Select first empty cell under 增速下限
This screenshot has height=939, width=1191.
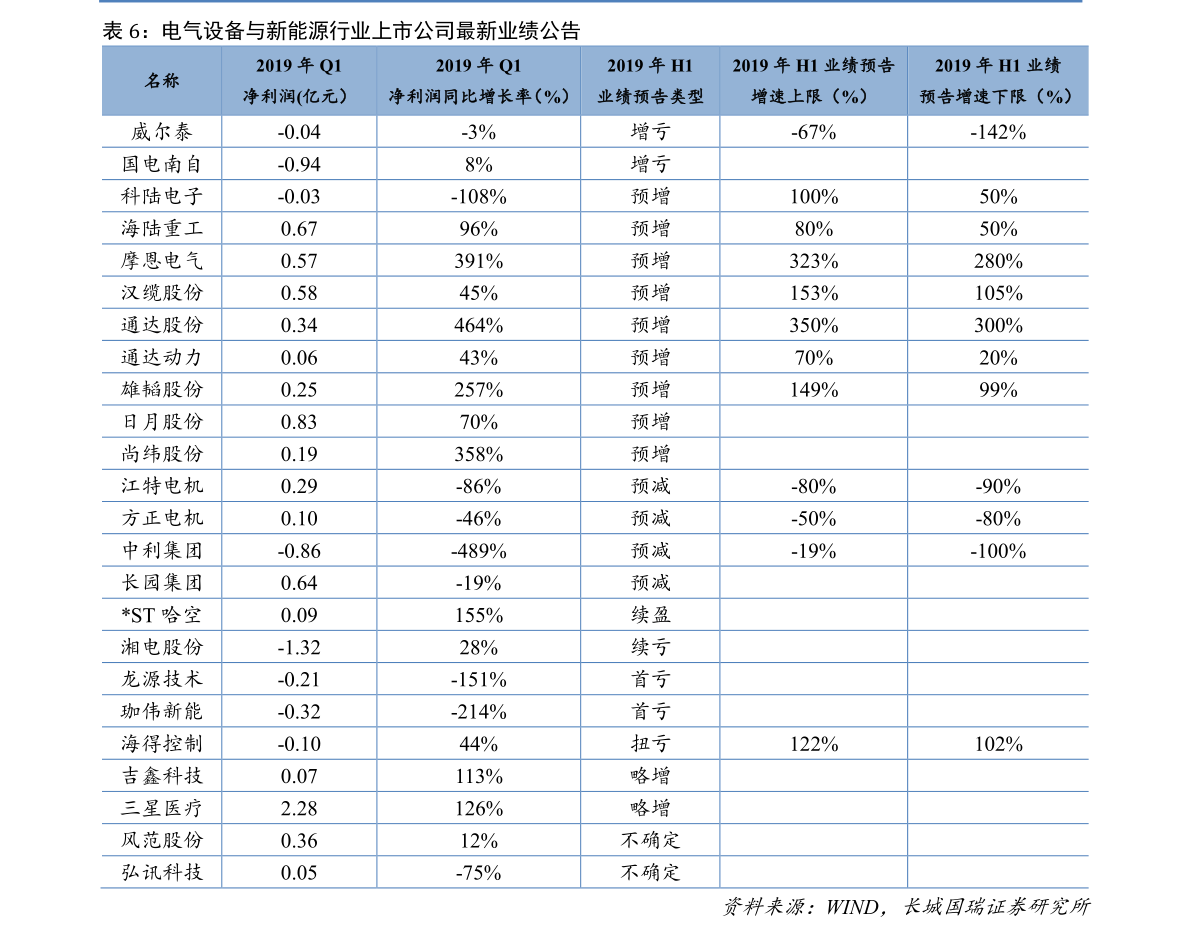click(x=997, y=132)
